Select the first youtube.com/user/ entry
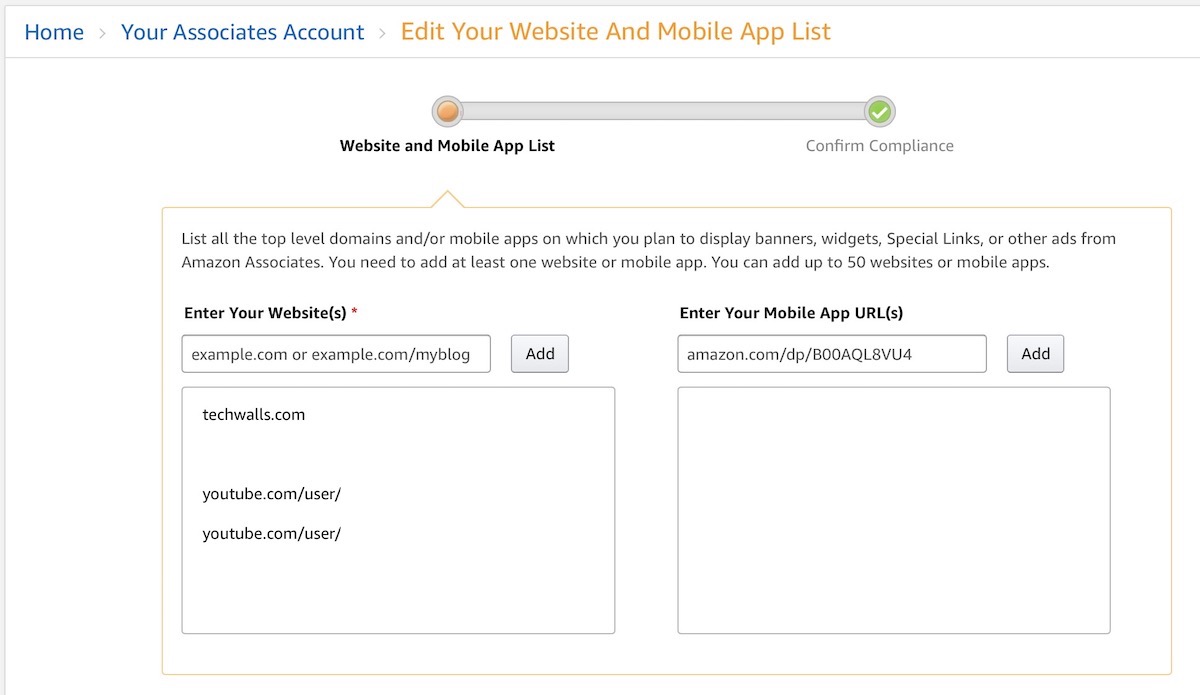Image resolution: width=1200 pixels, height=695 pixels. coord(272,494)
